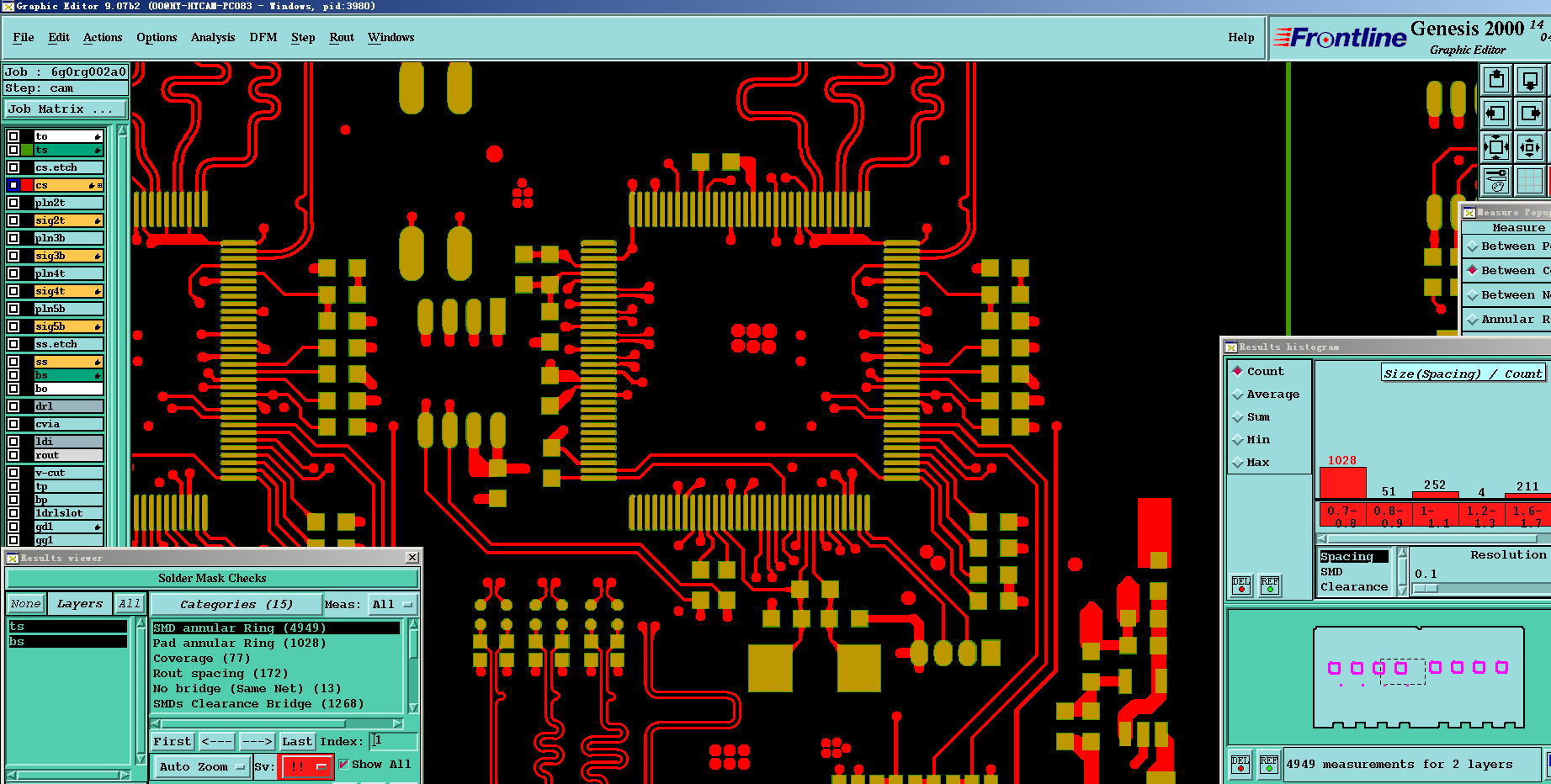This screenshot has height=784, width=1551.
Task: Click upper DEL icon in Results histogram
Action: point(1241,585)
